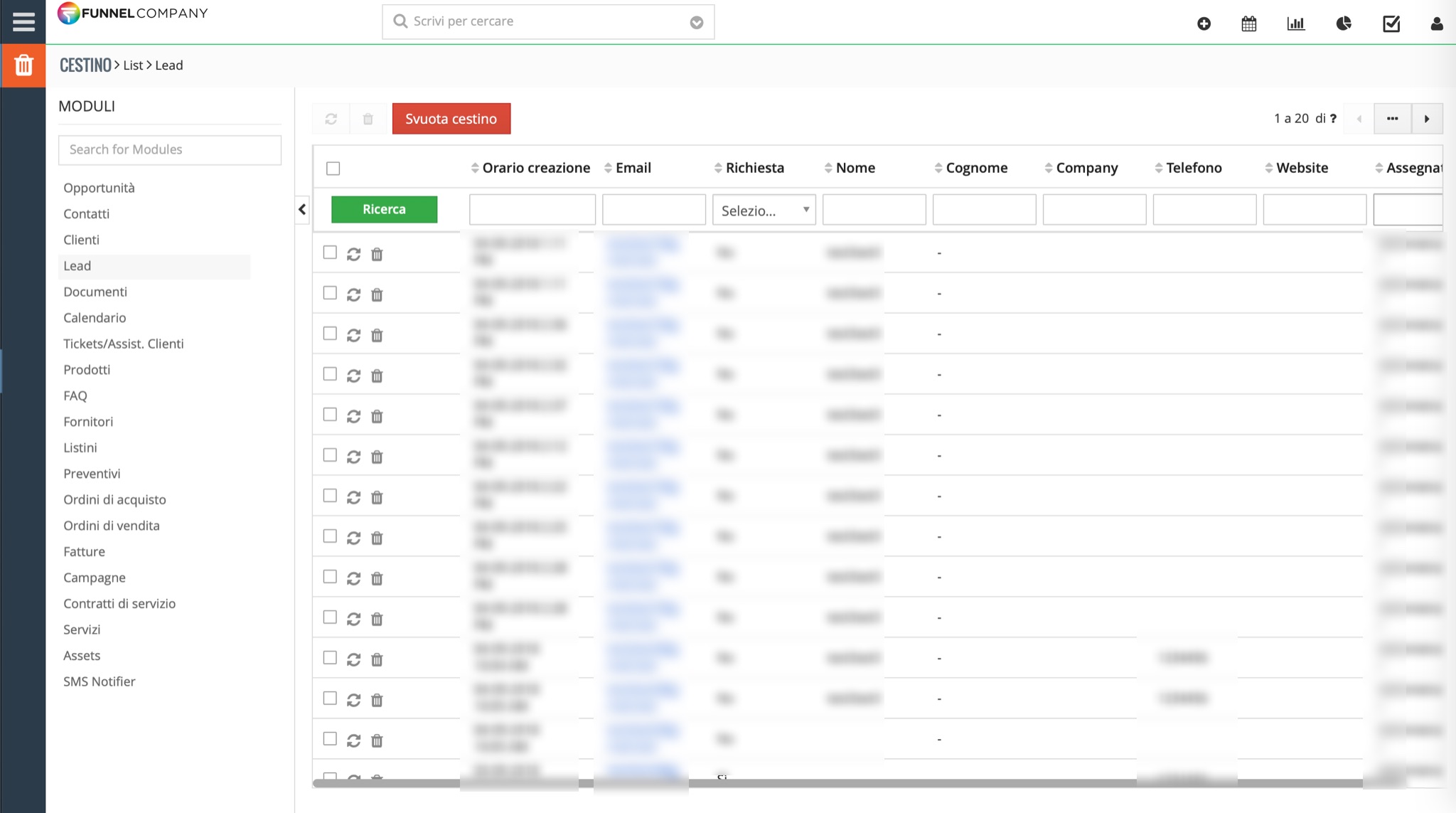Check the third lead row checkbox

coord(330,334)
